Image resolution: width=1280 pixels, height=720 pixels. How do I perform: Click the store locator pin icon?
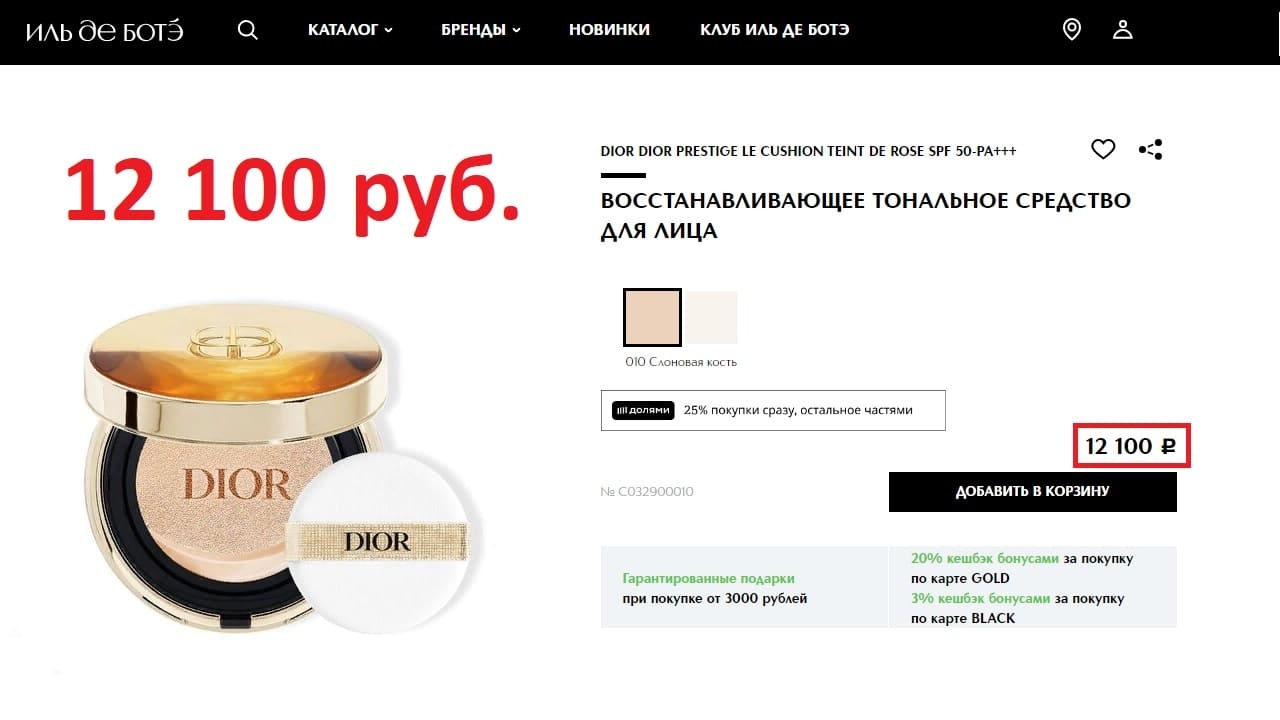click(x=1071, y=30)
